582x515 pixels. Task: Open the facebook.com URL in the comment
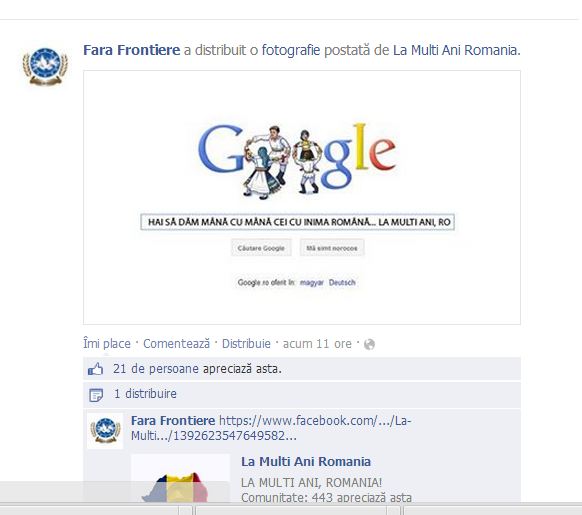271,428
